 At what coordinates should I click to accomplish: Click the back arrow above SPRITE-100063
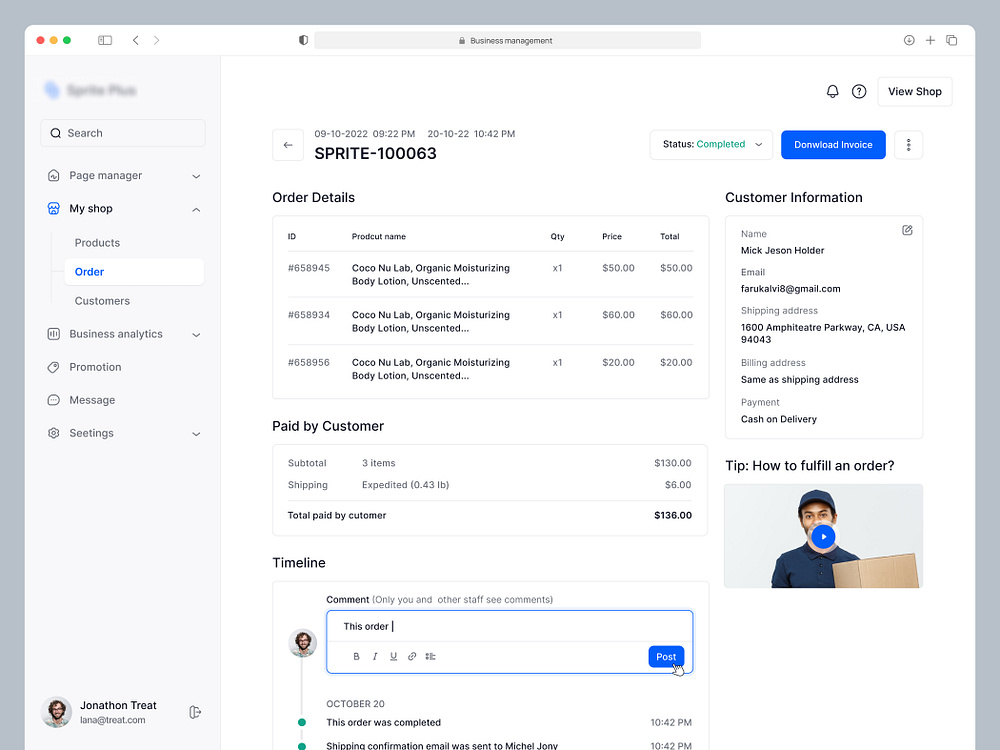pyautogui.click(x=288, y=145)
